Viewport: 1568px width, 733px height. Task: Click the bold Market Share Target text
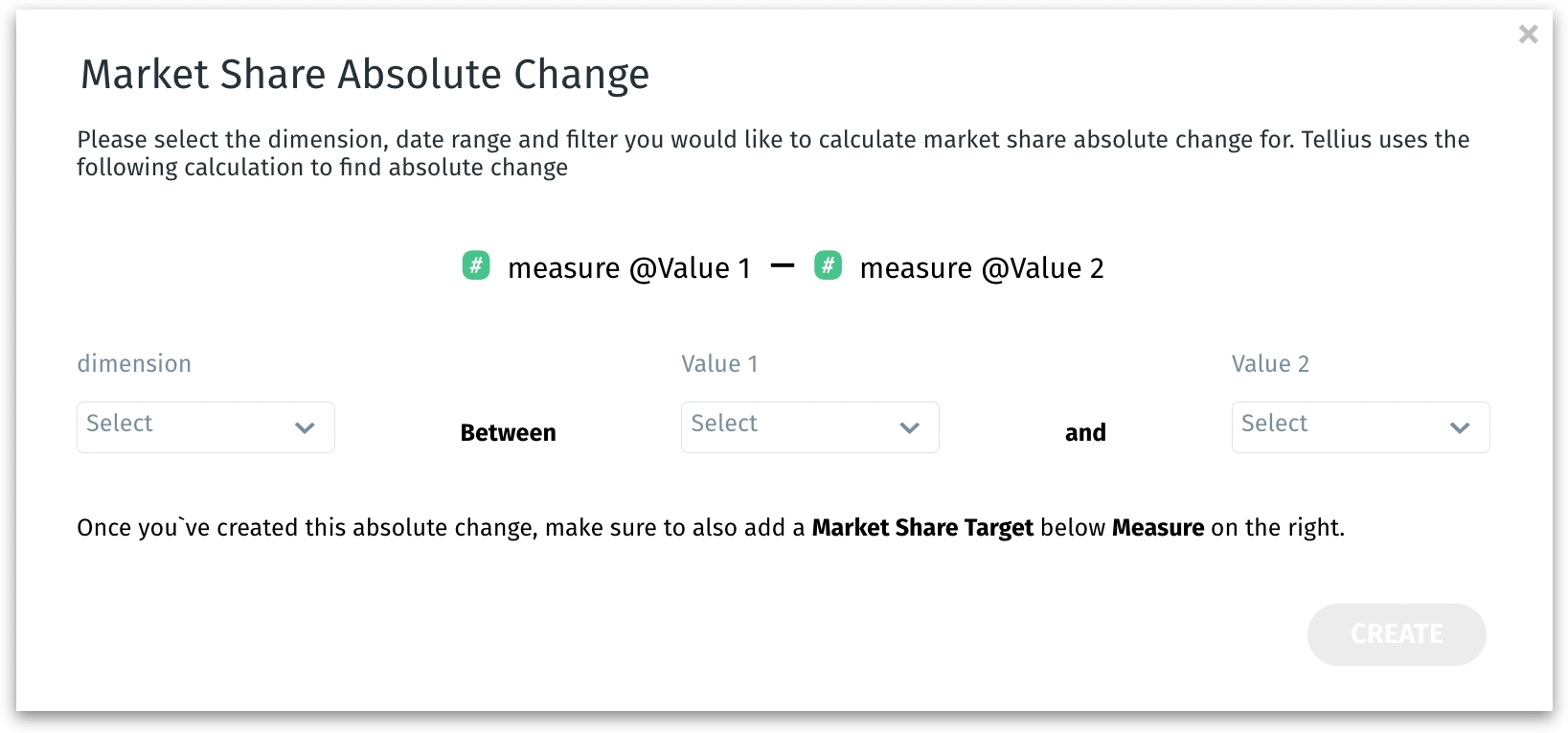(x=922, y=528)
